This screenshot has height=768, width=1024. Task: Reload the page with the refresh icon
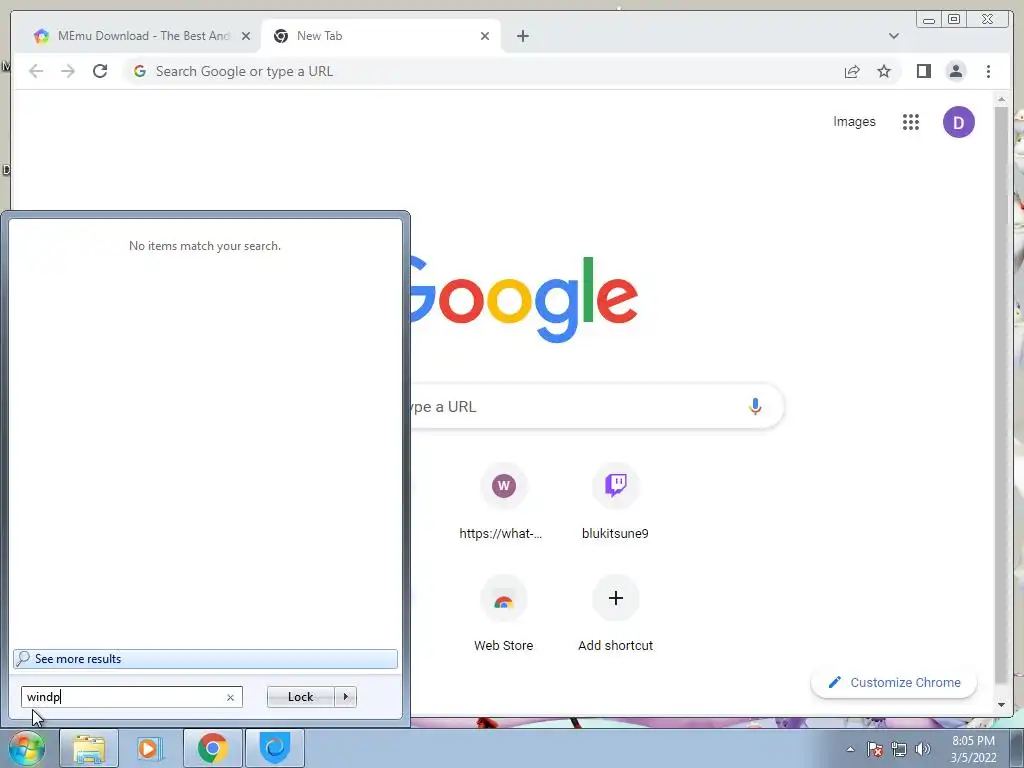tap(100, 71)
